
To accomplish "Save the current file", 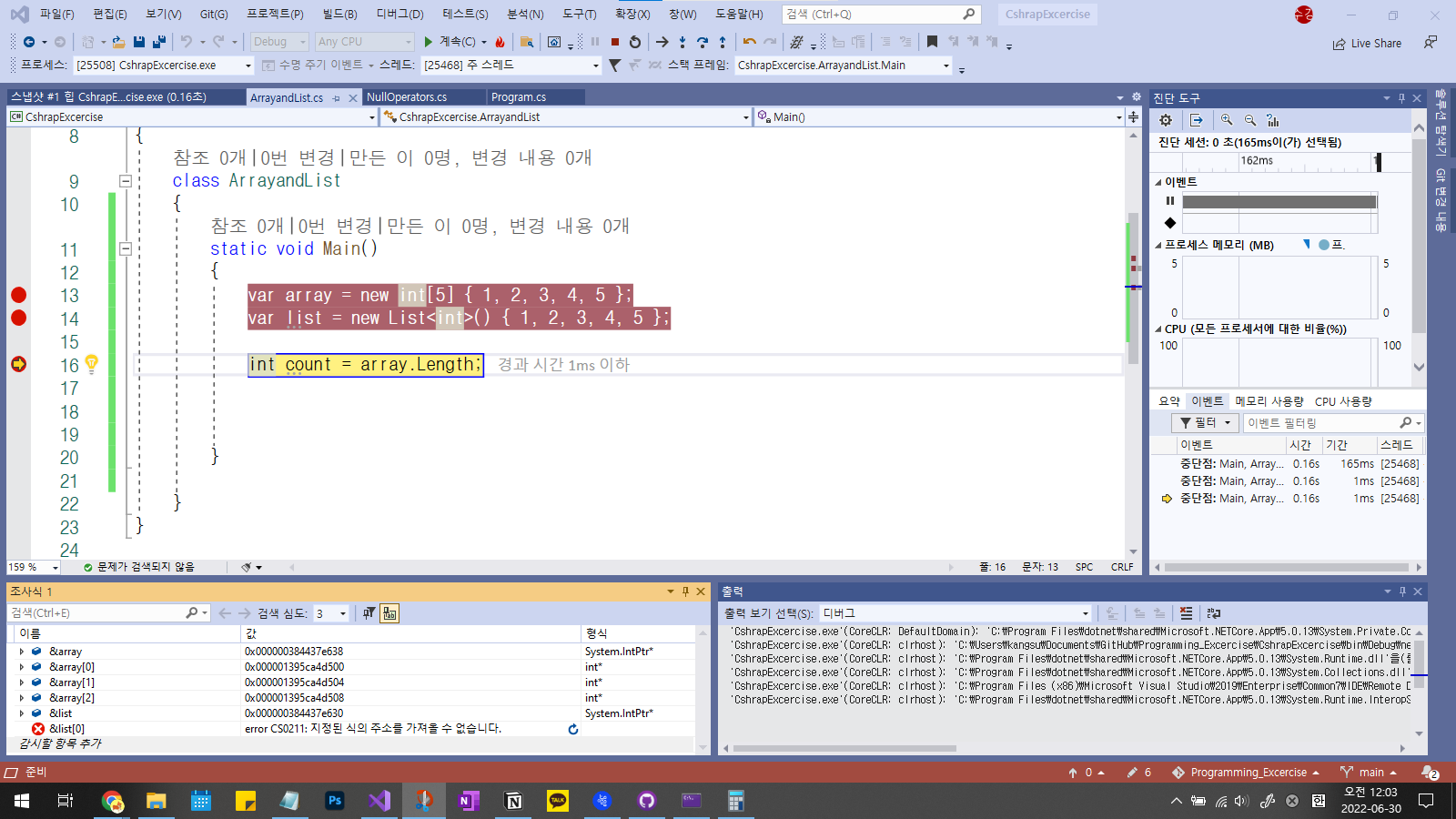I will tap(139, 42).
